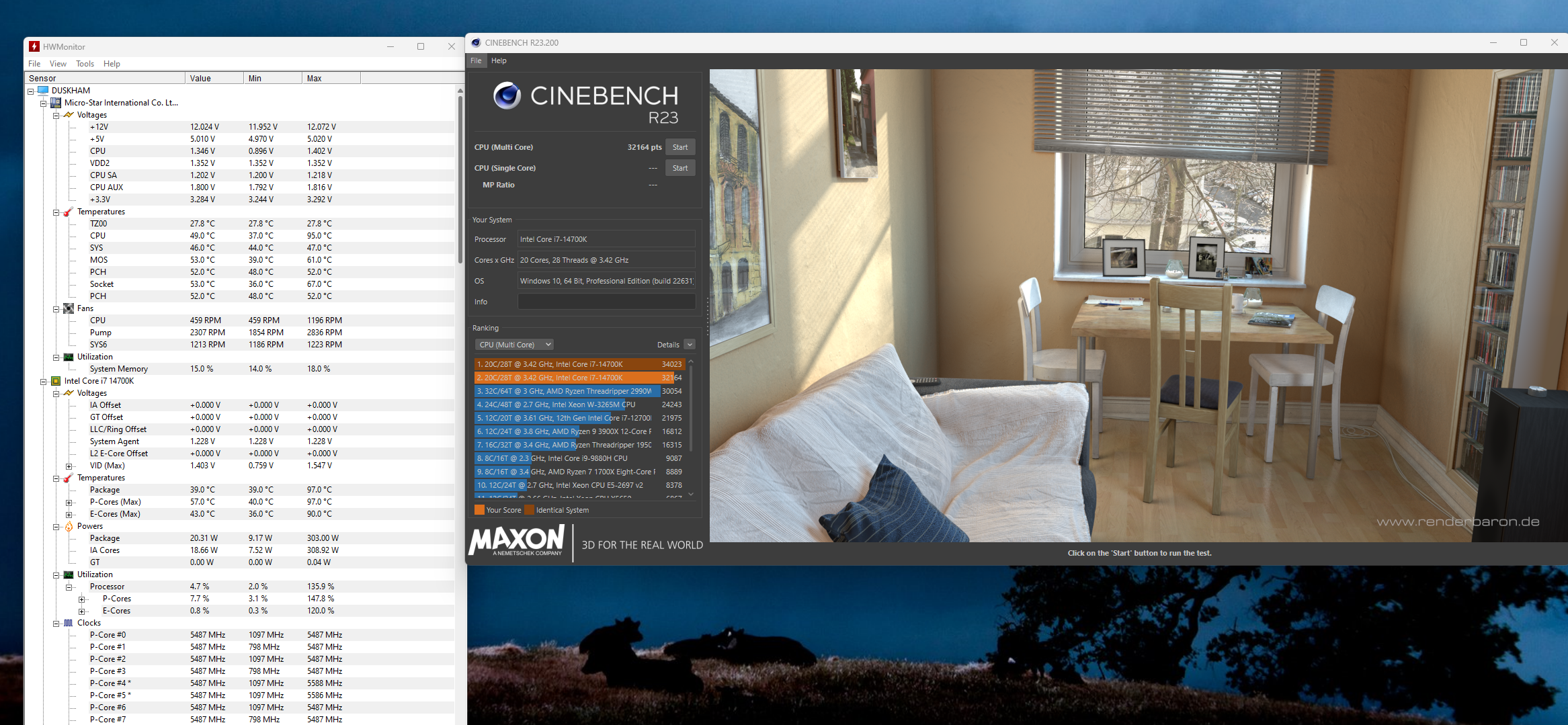Click the Clocks icon in HWMonitor
This screenshot has width=1568, height=725.
pos(69,623)
